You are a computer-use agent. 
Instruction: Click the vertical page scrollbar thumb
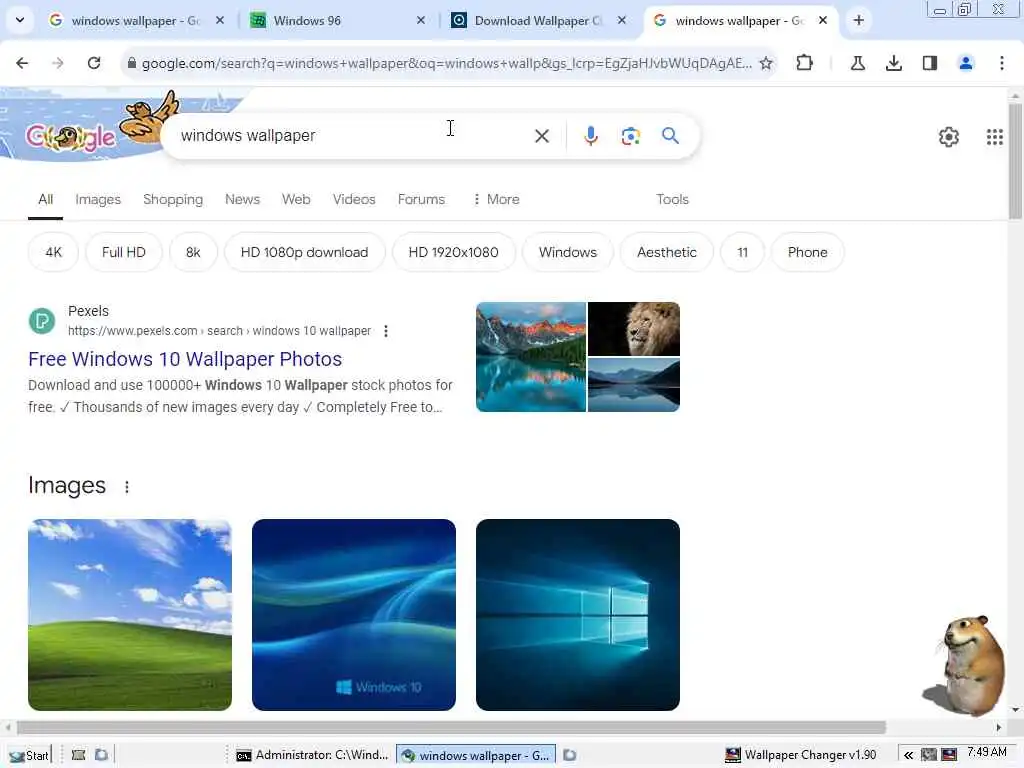click(x=1015, y=161)
